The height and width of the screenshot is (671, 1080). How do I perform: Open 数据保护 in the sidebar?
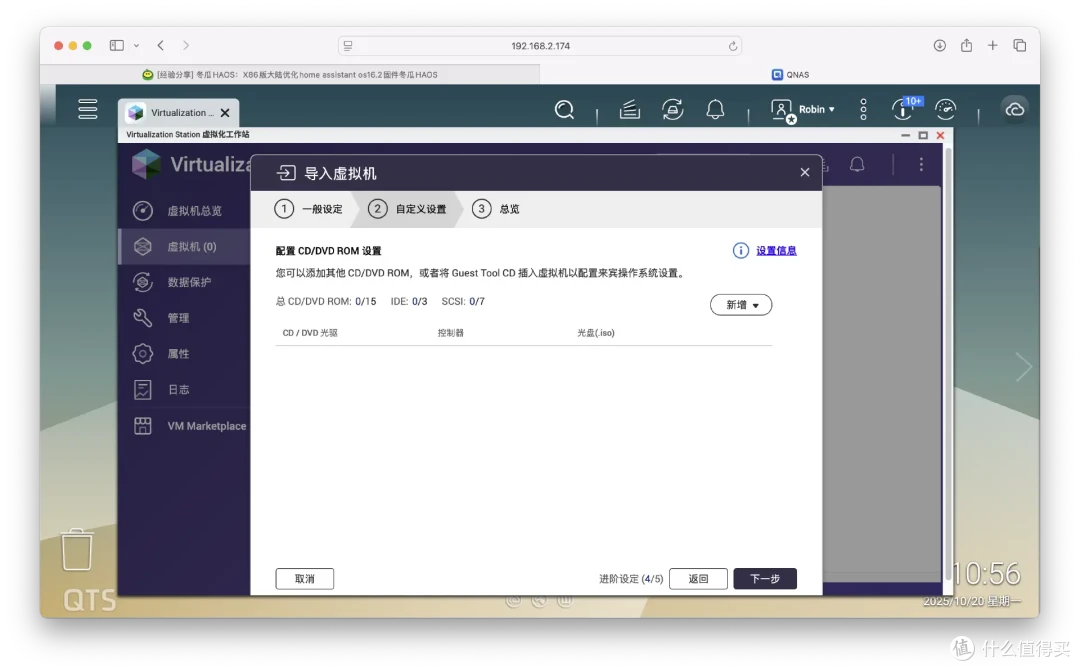[185, 282]
